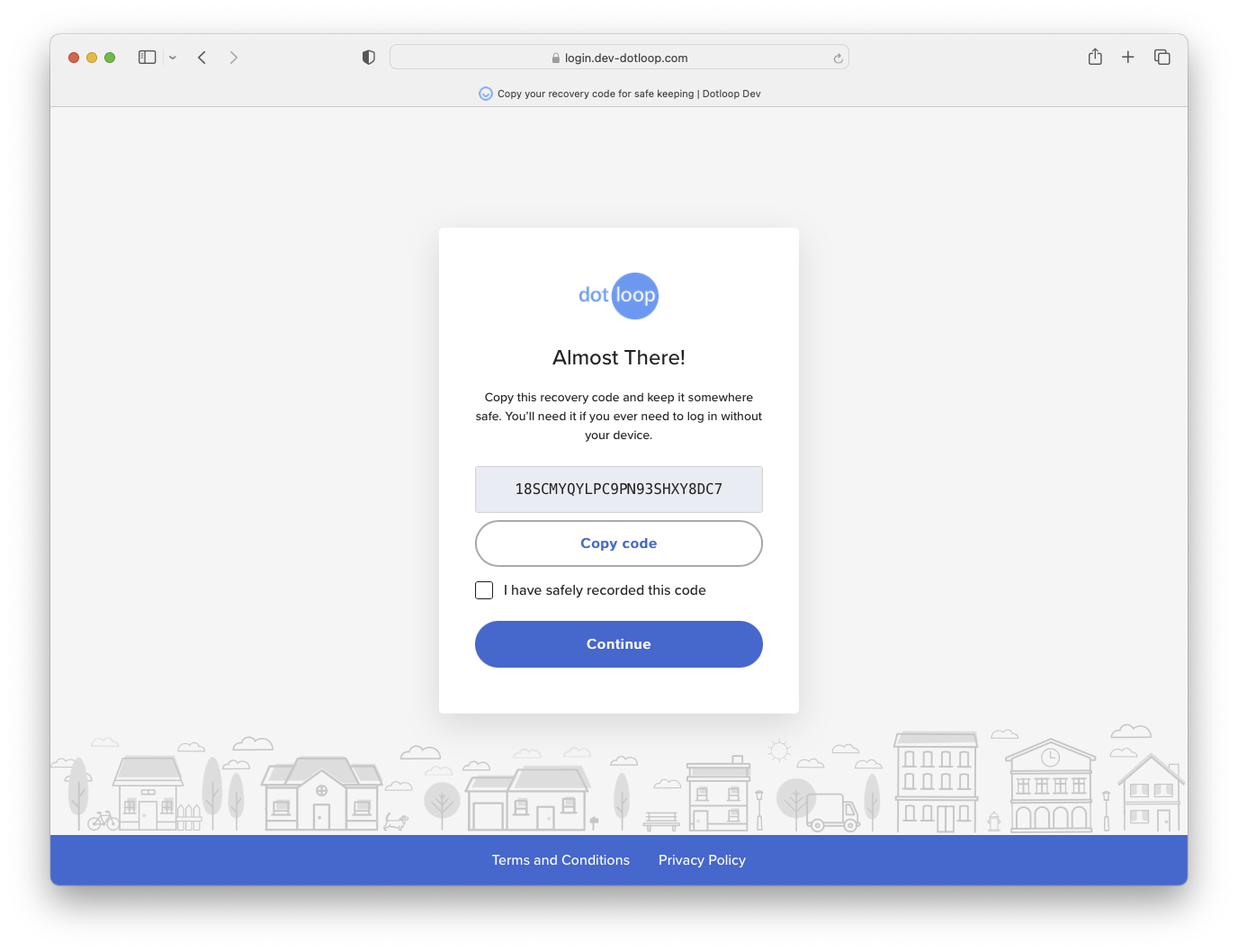
Task: Click the back navigation arrow
Action: [202, 57]
